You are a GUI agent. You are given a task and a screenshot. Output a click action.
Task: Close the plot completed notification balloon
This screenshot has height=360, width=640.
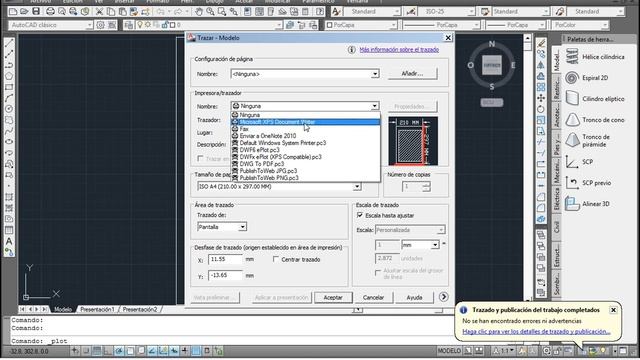pyautogui.click(x=613, y=310)
